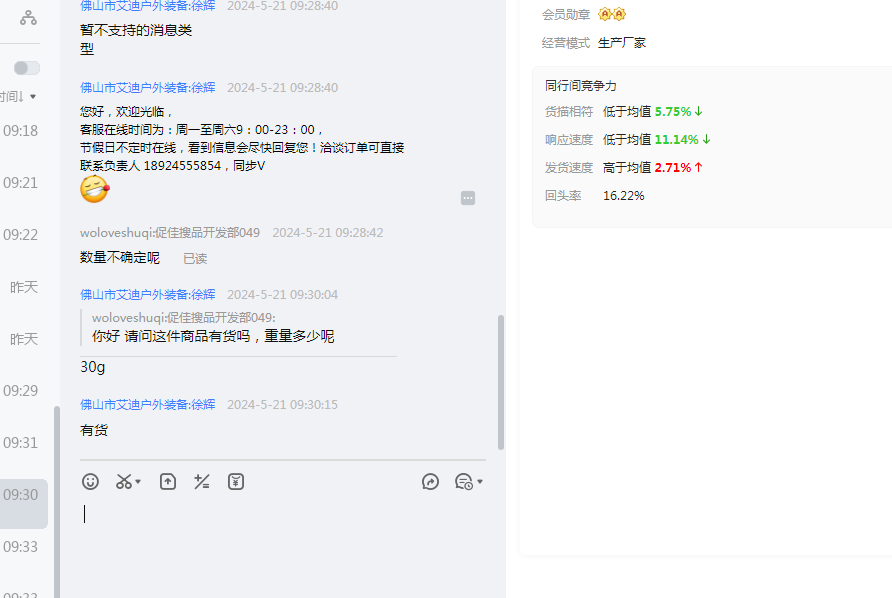Click the forward arrow circle icon
The width and height of the screenshot is (892, 598).
tap(431, 482)
